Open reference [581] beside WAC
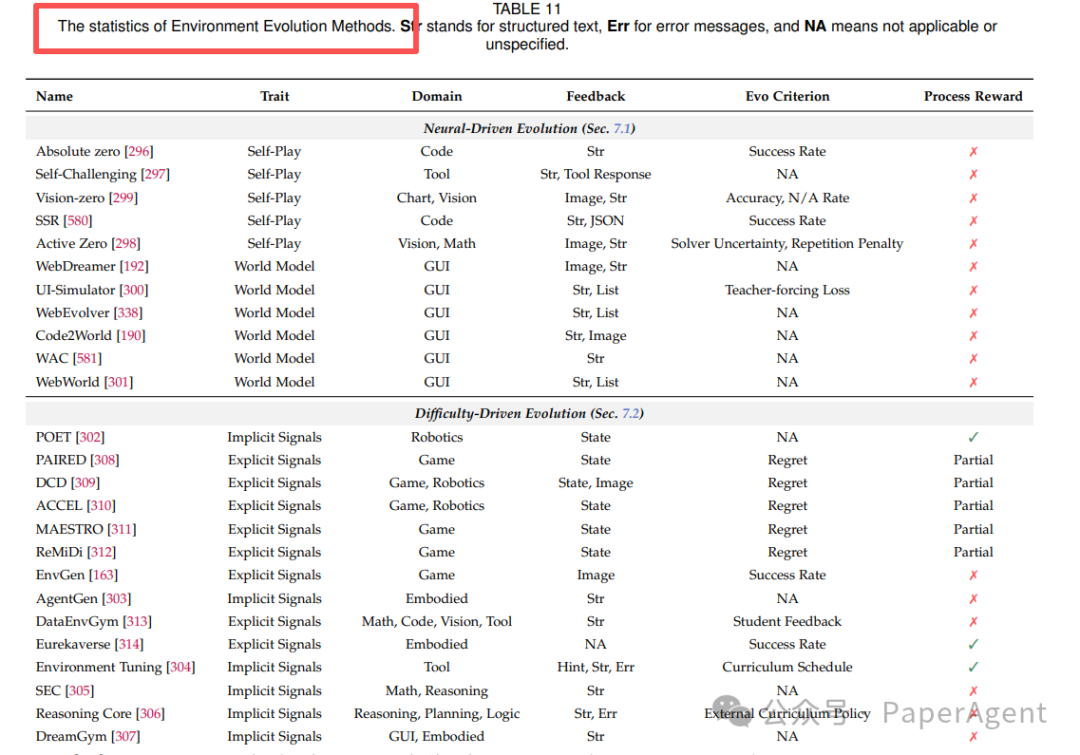 (x=87, y=358)
